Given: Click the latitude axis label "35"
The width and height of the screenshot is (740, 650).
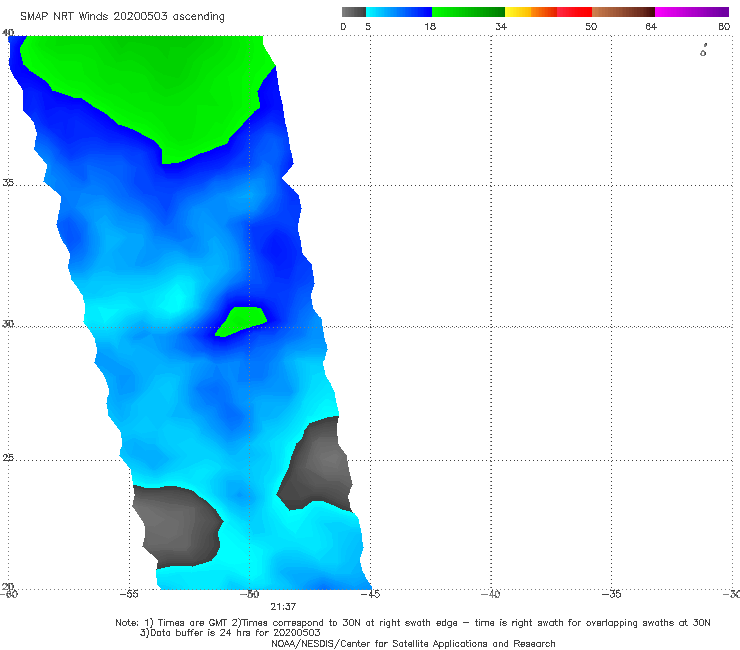Looking at the screenshot, I should 8,182.
